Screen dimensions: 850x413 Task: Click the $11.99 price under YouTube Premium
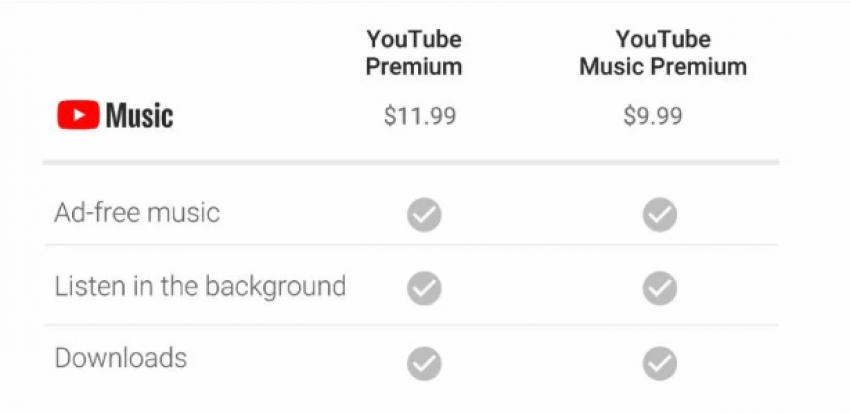click(420, 116)
